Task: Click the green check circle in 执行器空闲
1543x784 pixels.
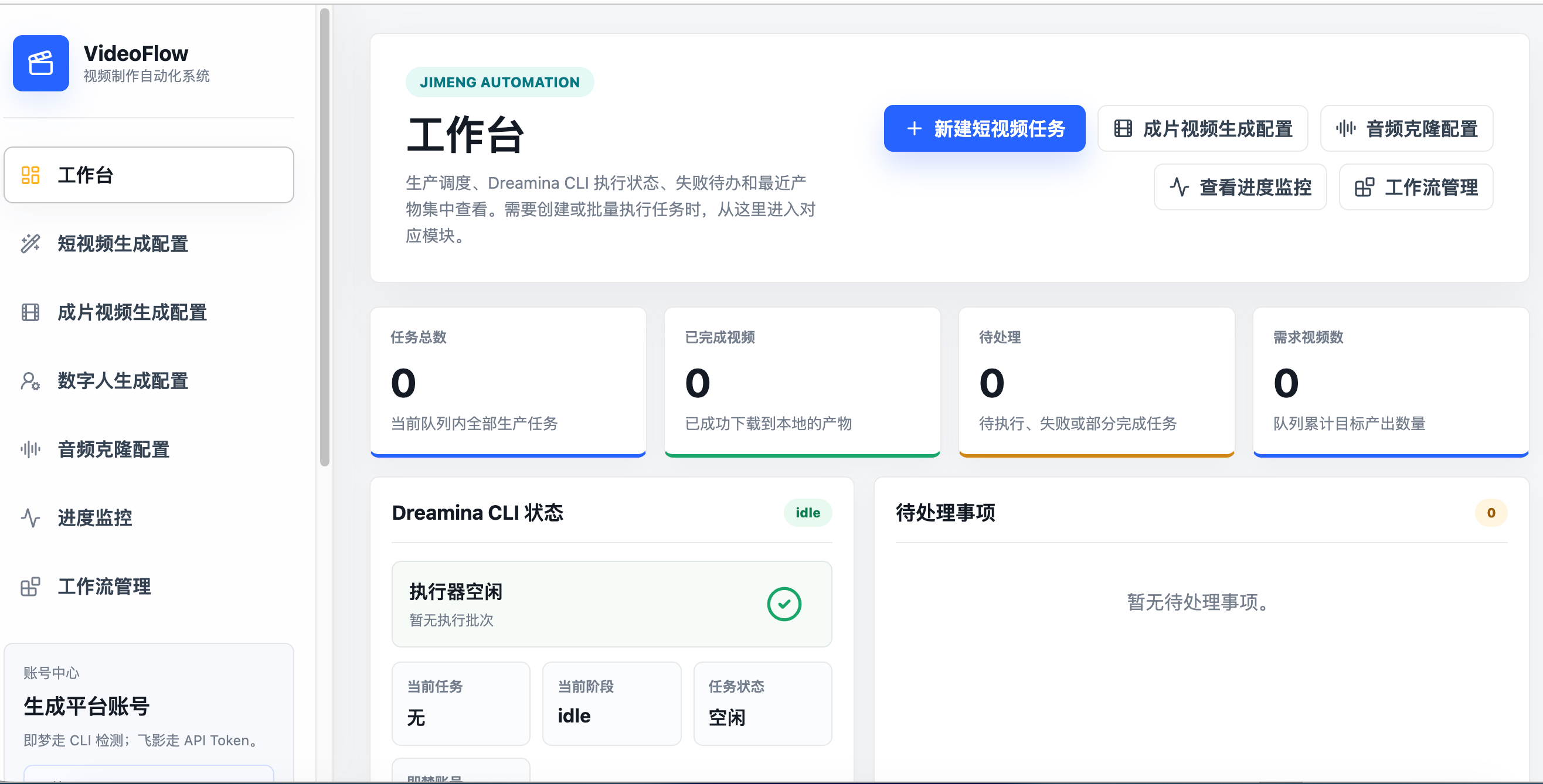Action: [783, 604]
